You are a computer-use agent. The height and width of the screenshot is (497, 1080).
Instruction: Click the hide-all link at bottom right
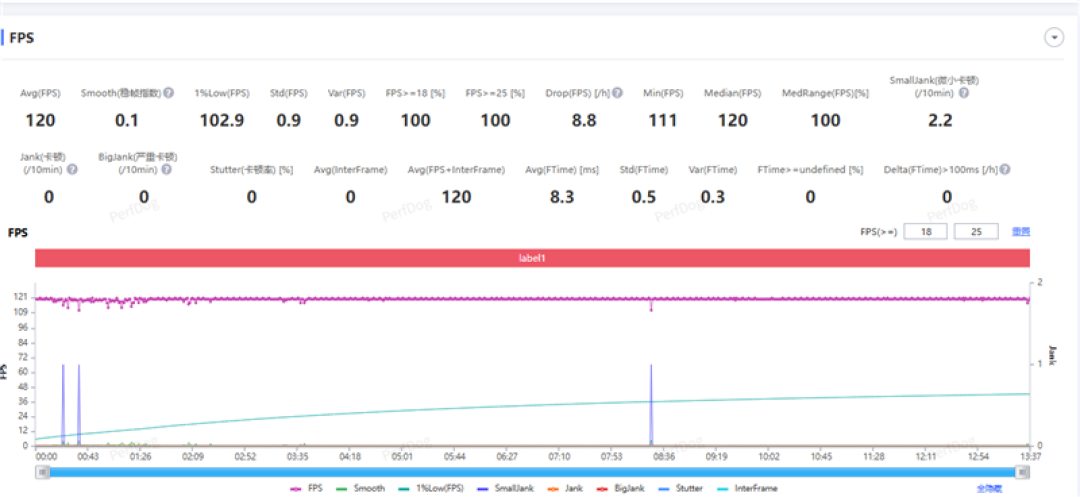click(x=988, y=488)
